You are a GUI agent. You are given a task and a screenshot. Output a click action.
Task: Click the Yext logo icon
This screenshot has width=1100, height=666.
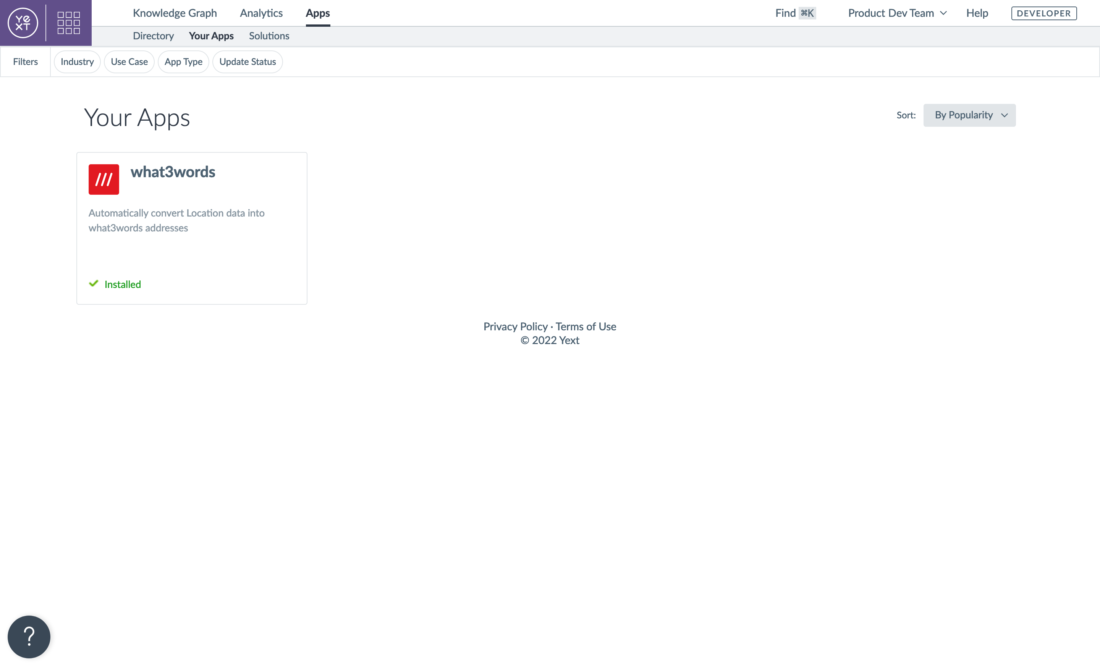click(x=22, y=22)
